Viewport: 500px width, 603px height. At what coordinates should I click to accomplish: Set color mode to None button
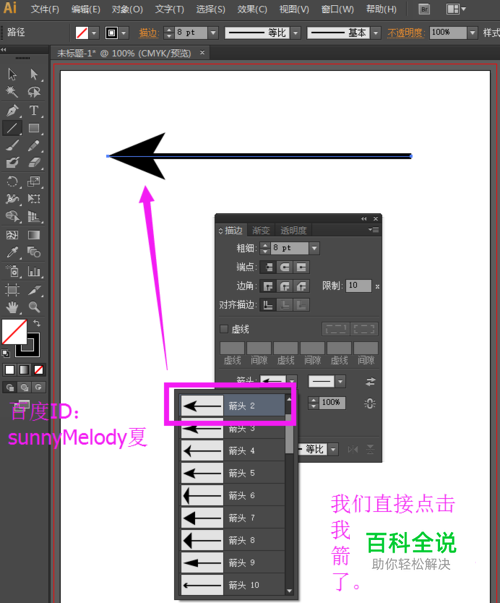[x=38, y=370]
